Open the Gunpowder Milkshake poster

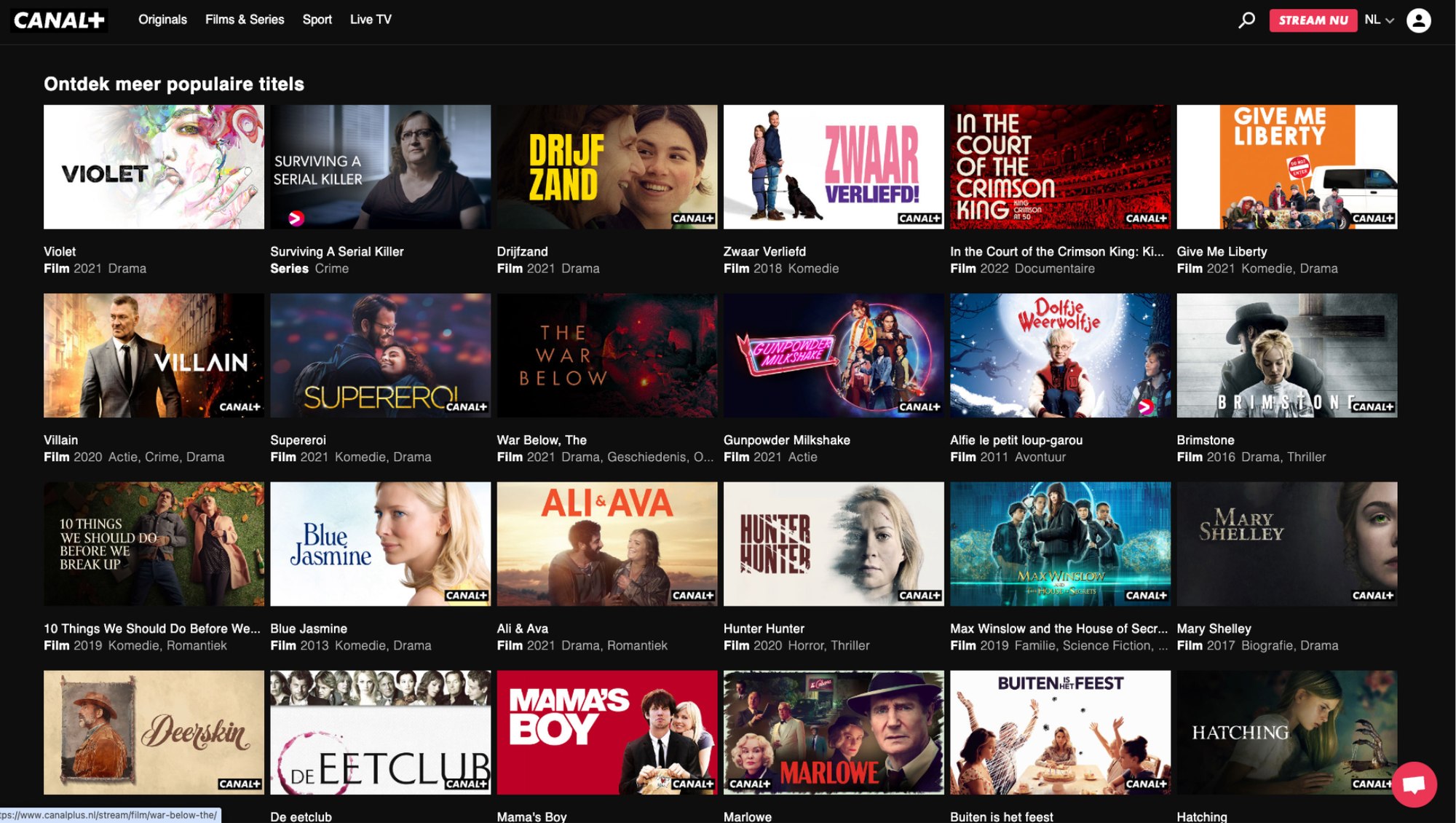pos(834,355)
